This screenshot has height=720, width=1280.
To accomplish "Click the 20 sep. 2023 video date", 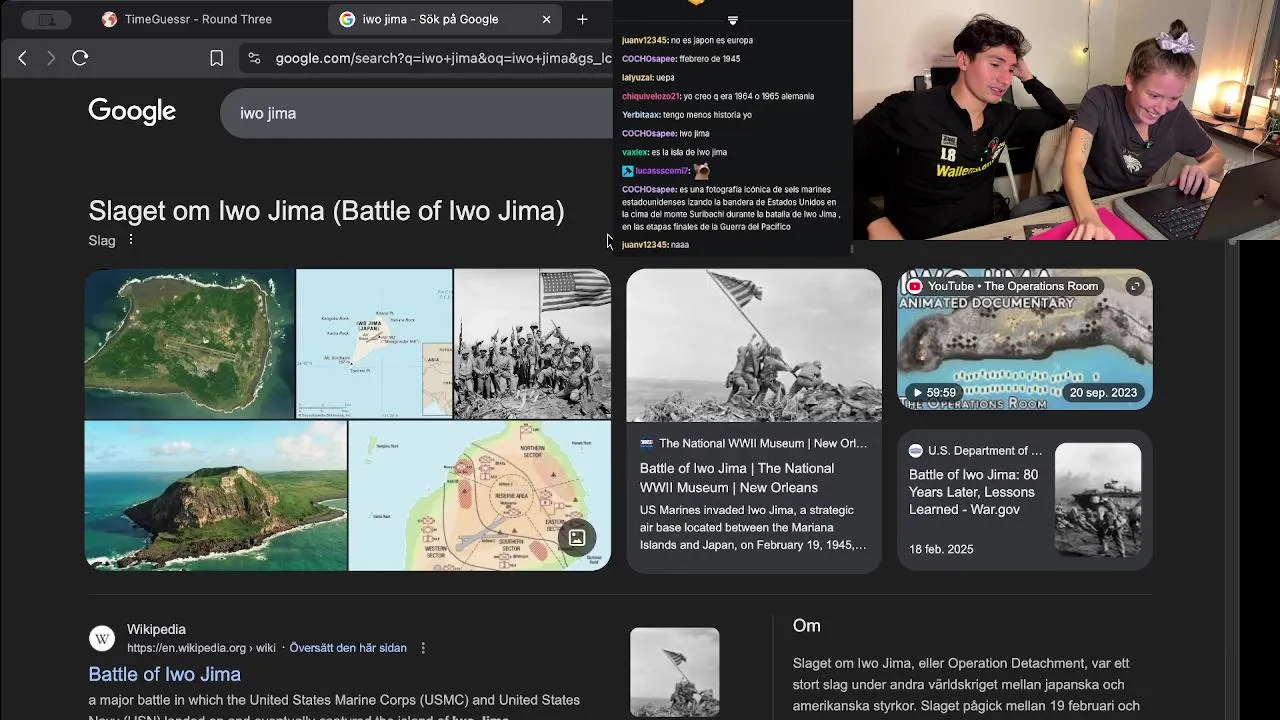I will tap(1103, 393).
